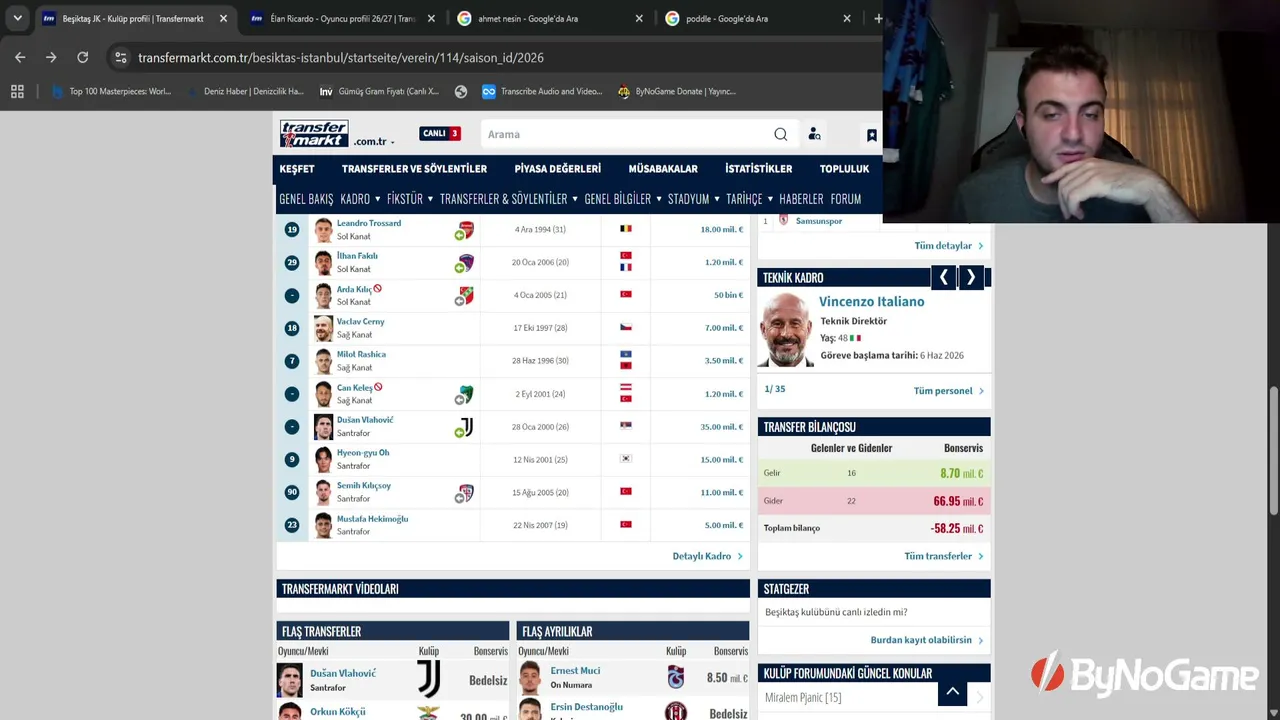This screenshot has height=720, width=1280.
Task: Close the 'ahmet nesin' Google tab
Action: coord(639,18)
